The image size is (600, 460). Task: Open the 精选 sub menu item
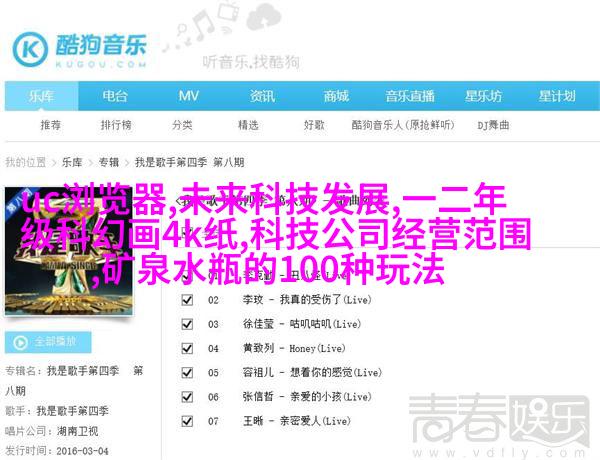pyautogui.click(x=248, y=125)
